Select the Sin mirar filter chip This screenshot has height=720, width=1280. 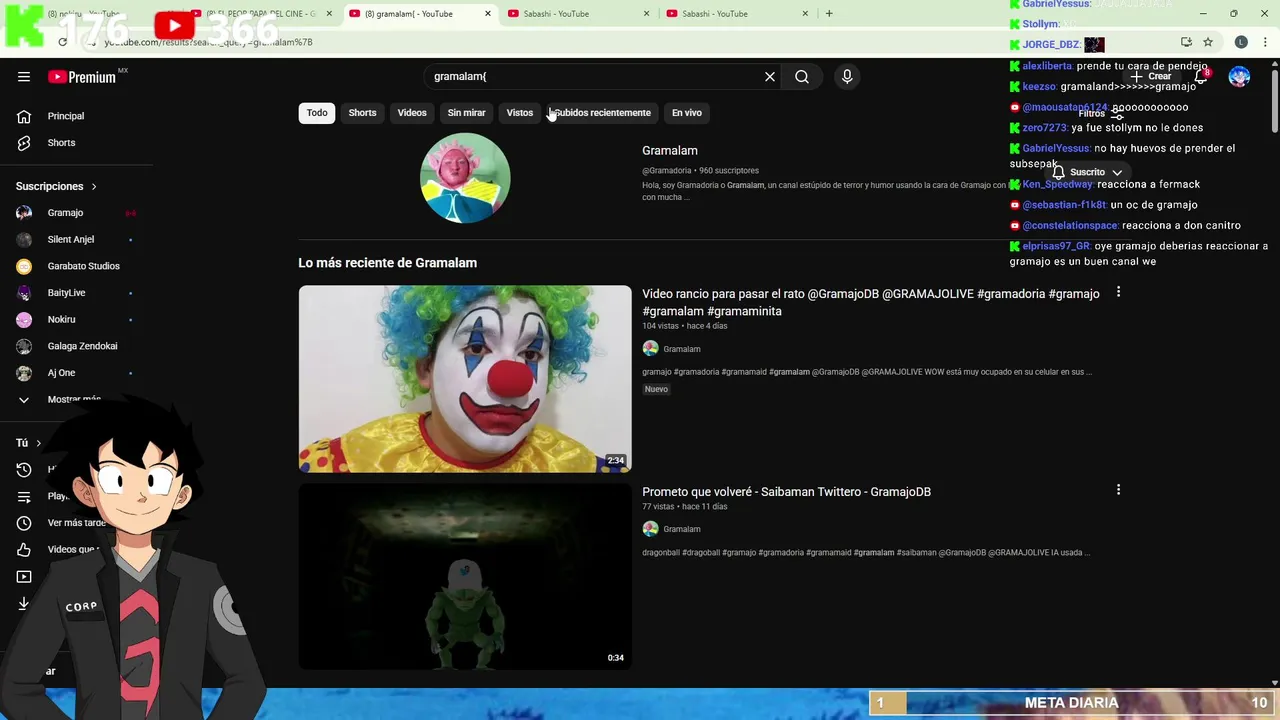[x=466, y=113]
